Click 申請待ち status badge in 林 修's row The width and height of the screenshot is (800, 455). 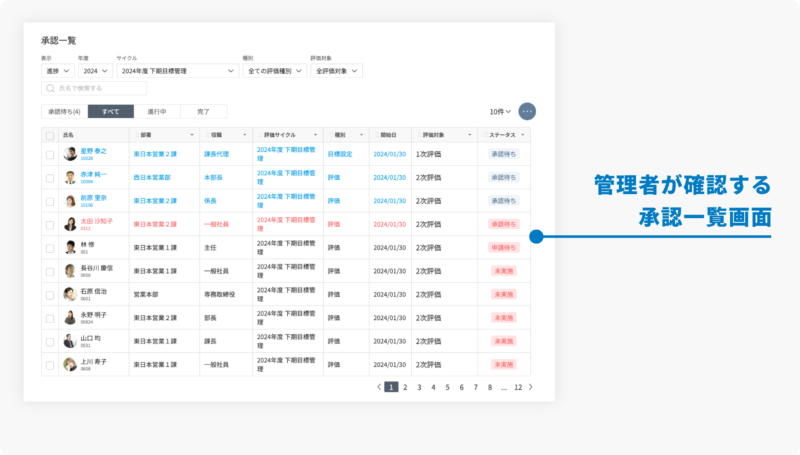504,248
